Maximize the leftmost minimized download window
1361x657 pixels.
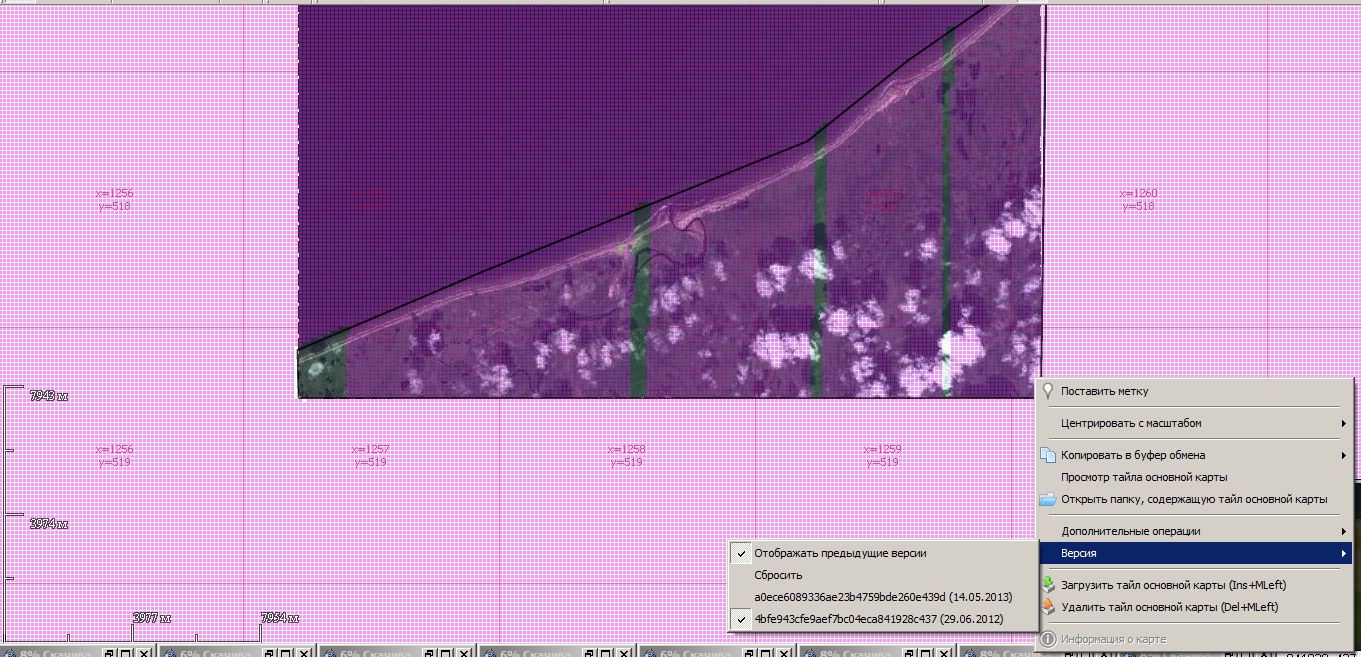126,653
